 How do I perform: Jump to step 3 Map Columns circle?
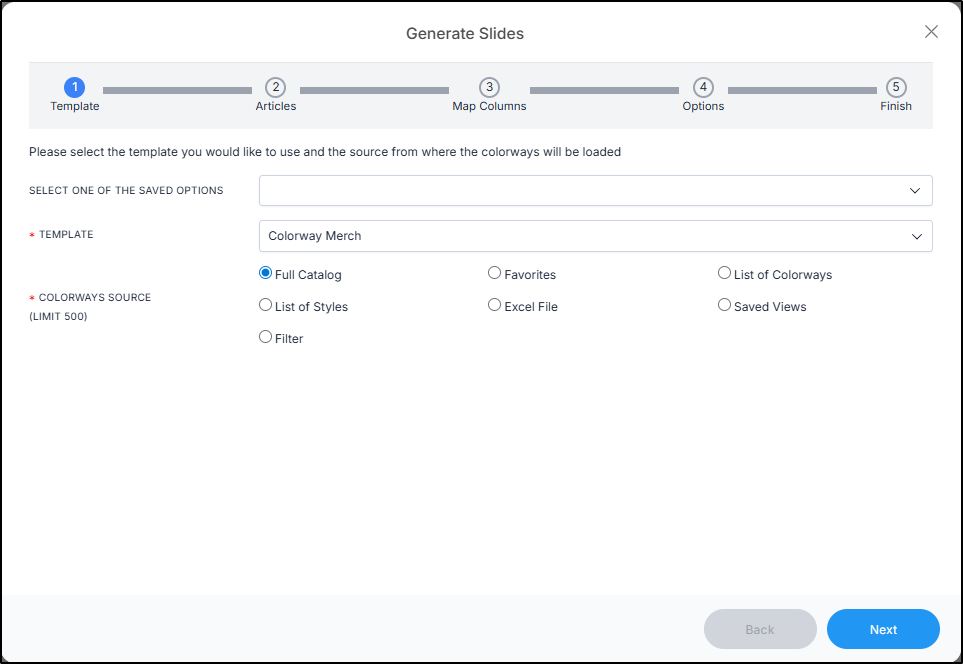(x=489, y=87)
